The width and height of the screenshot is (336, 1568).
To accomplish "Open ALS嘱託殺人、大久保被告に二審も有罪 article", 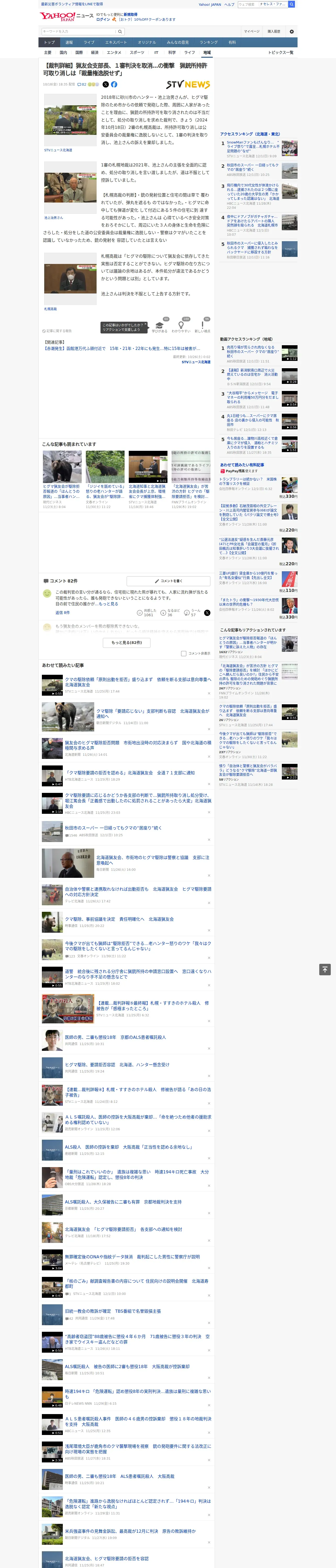I will (123, 1202).
